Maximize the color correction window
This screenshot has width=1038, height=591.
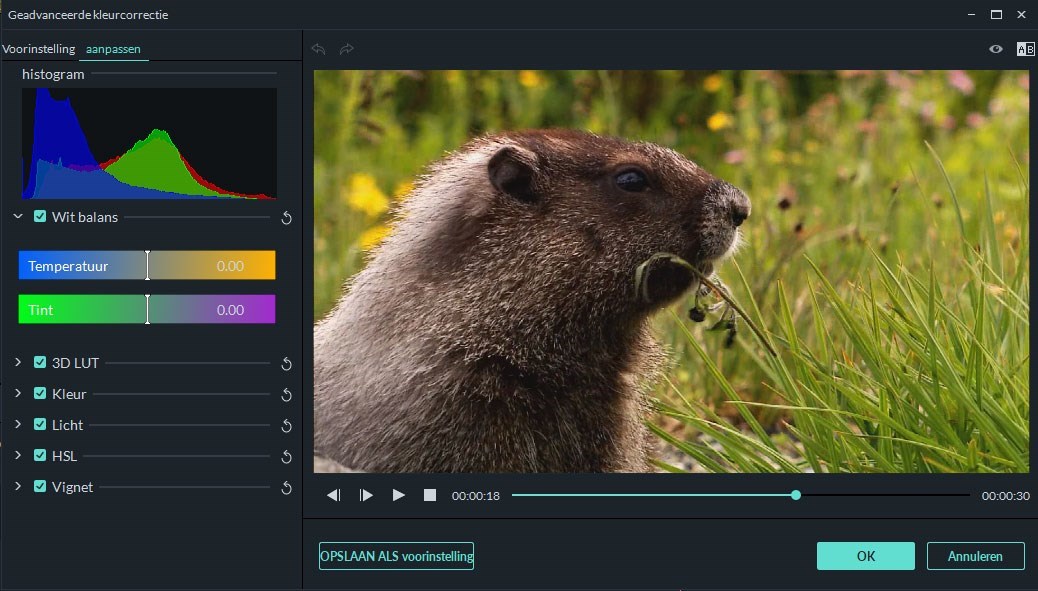point(996,15)
